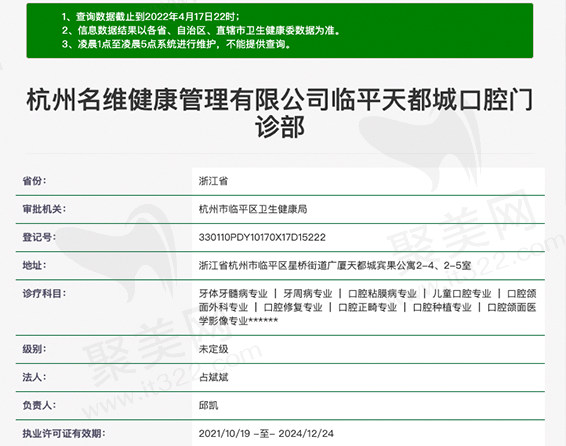Select level value 未定级
The height and width of the screenshot is (446, 566).
tap(213, 349)
